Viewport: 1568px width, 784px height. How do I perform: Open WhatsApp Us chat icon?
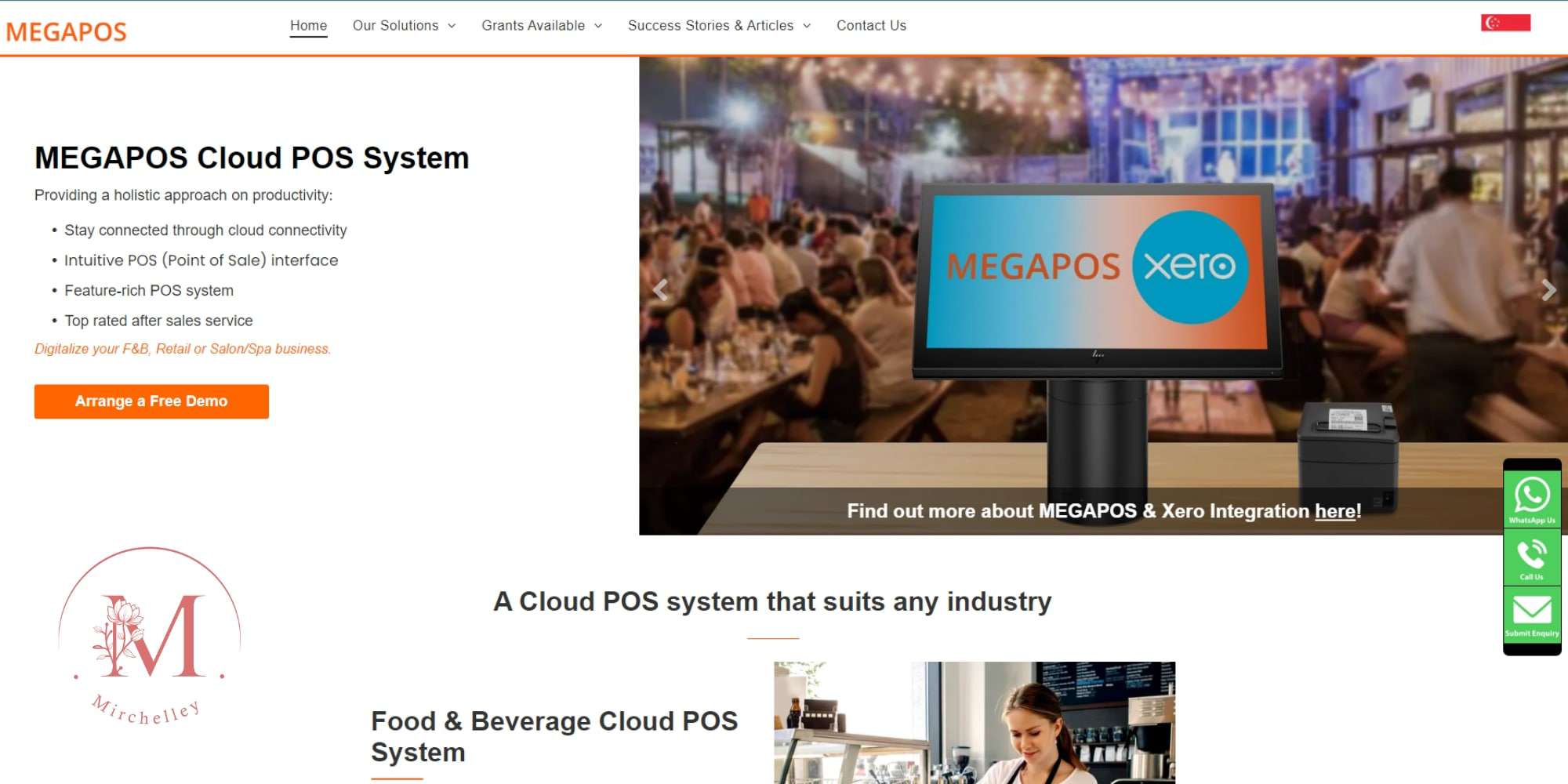pos(1532,499)
